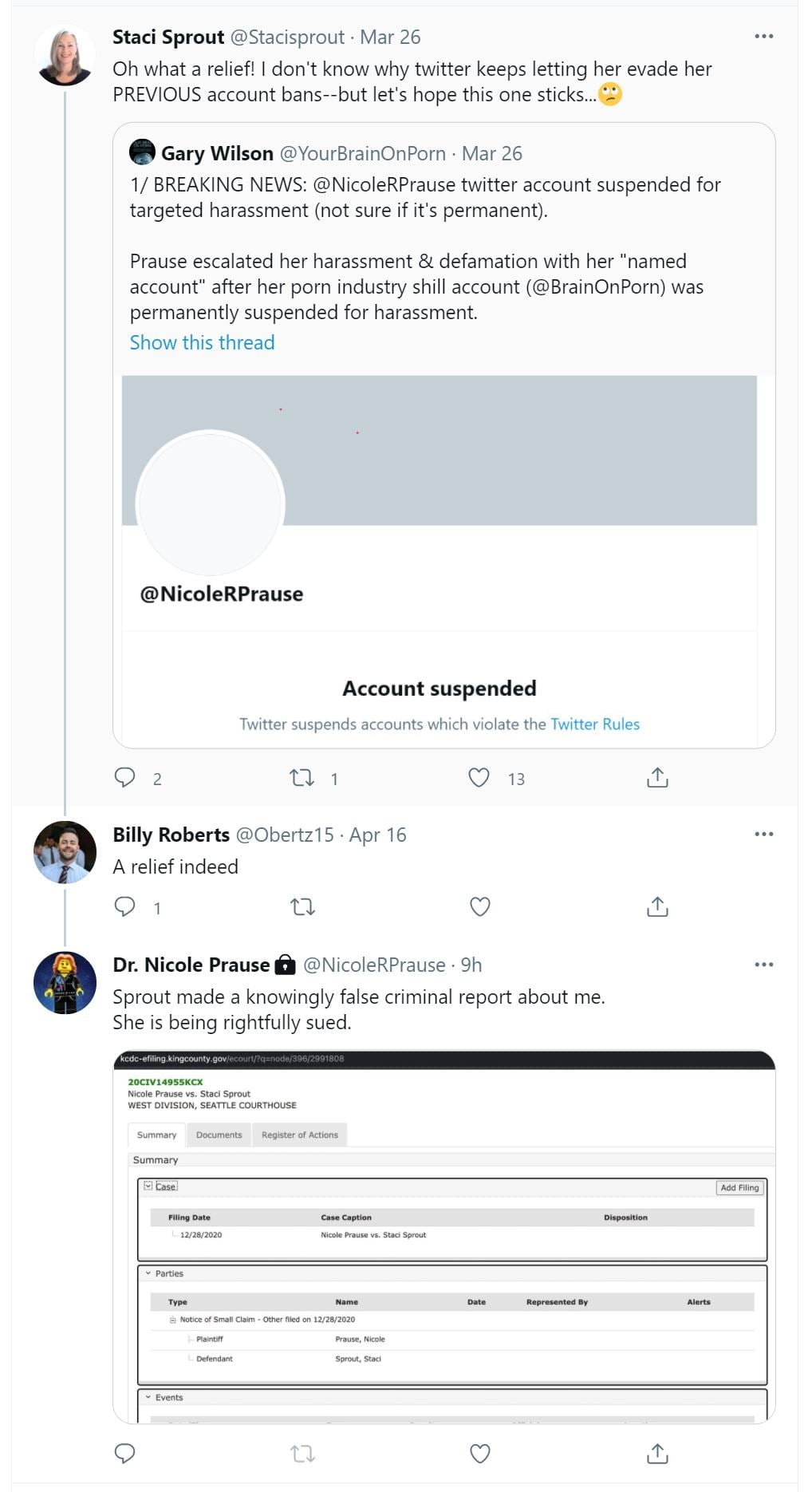Share Staci Sprout's tweet

coord(657,777)
